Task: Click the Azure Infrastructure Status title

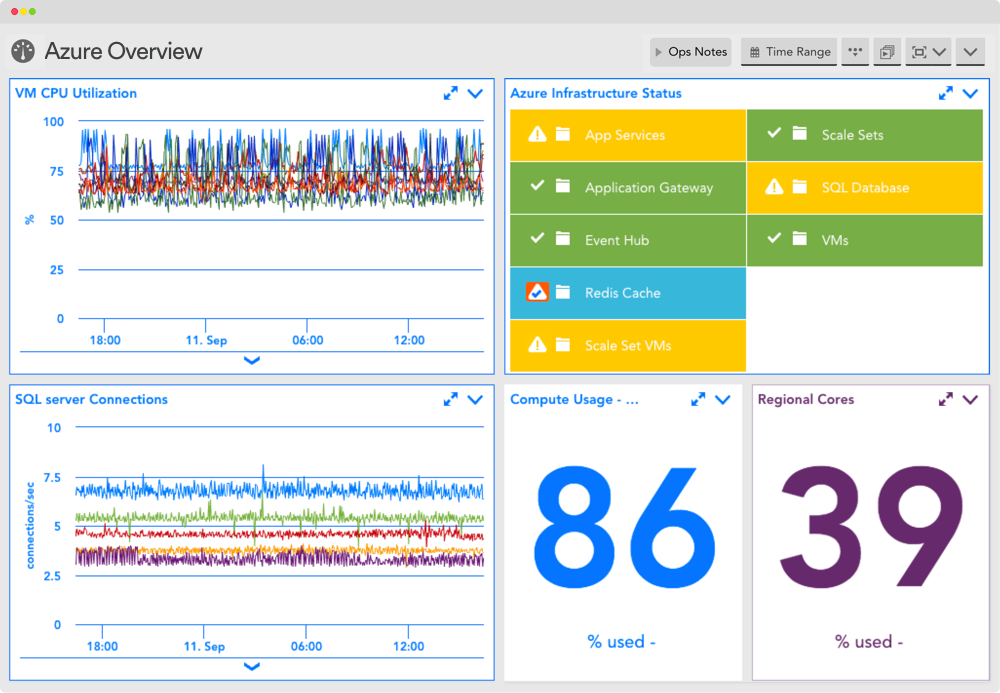Action: (596, 93)
